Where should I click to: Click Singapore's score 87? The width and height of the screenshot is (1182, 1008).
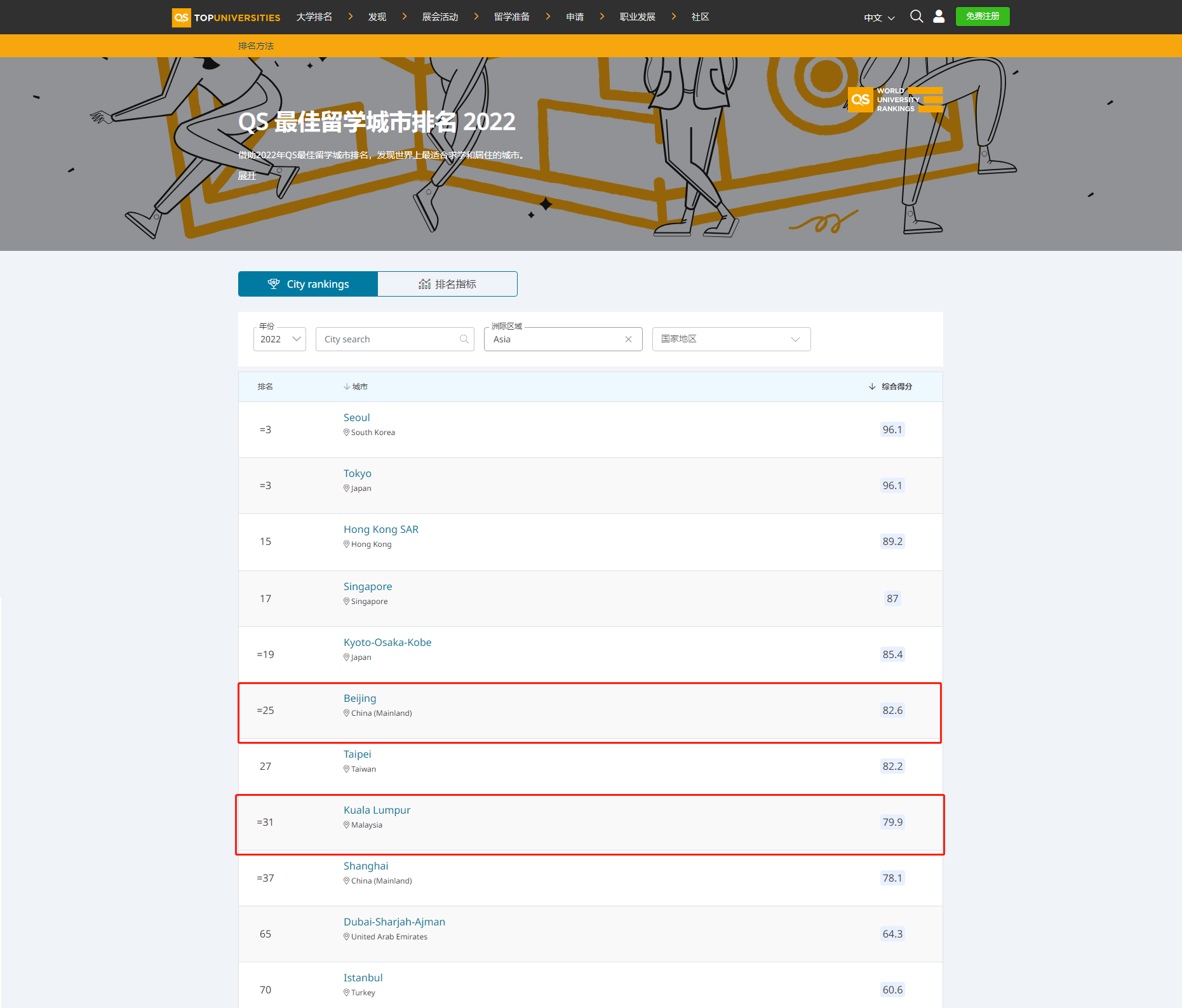point(892,598)
